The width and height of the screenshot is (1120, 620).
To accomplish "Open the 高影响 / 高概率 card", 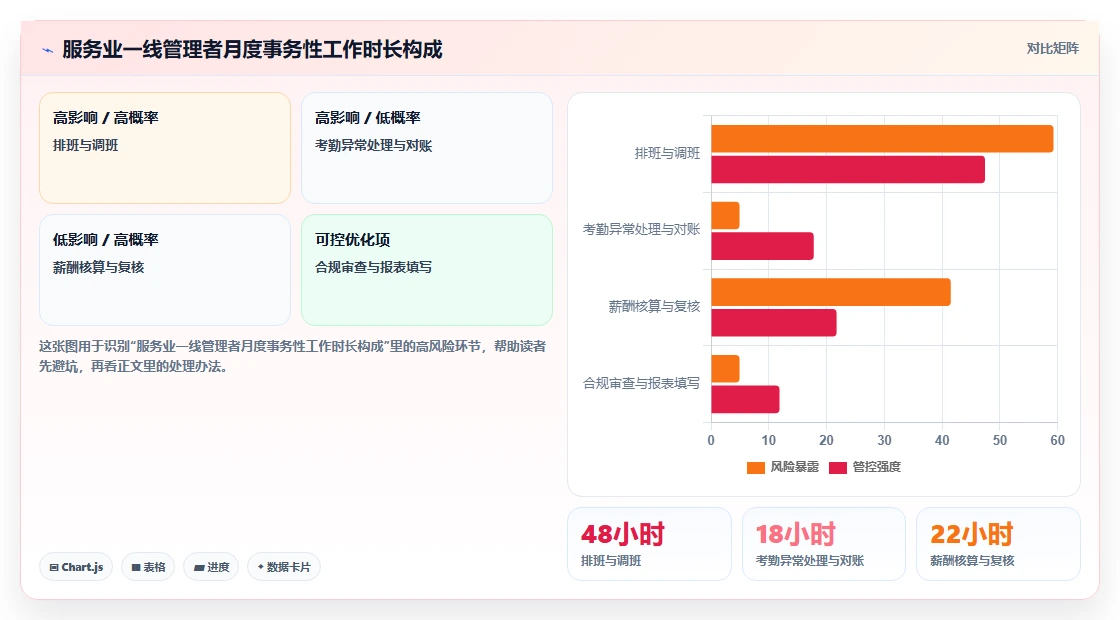I will [165, 148].
